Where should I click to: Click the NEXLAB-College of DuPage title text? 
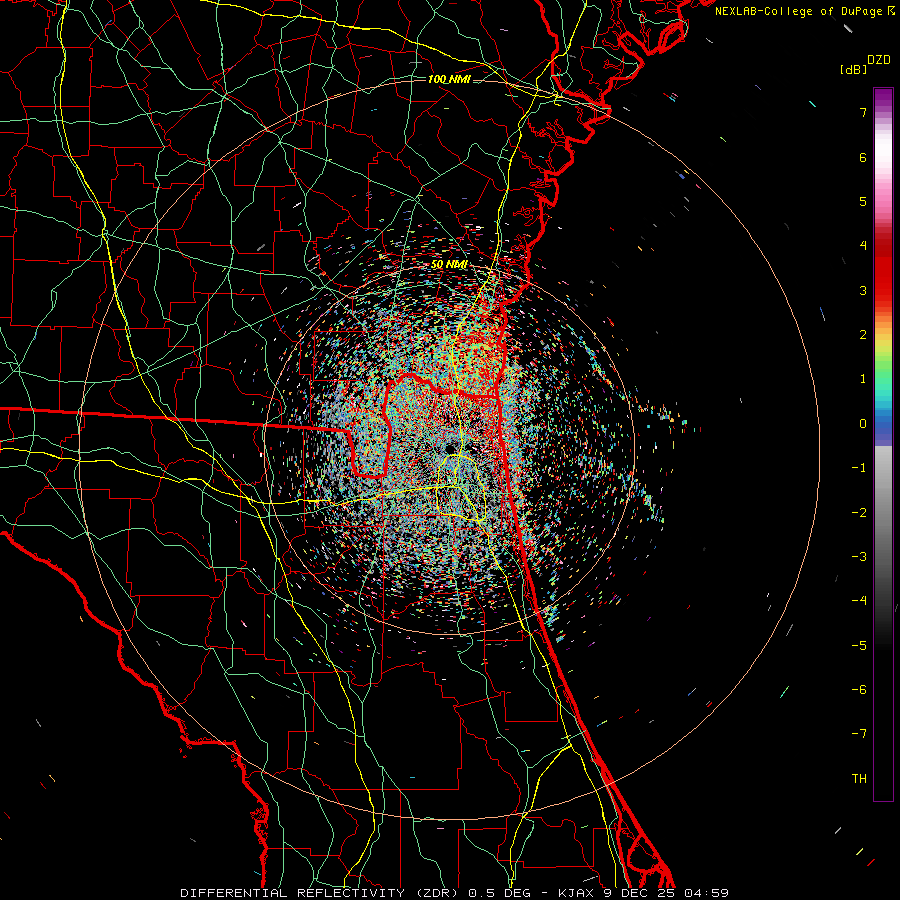click(x=800, y=11)
